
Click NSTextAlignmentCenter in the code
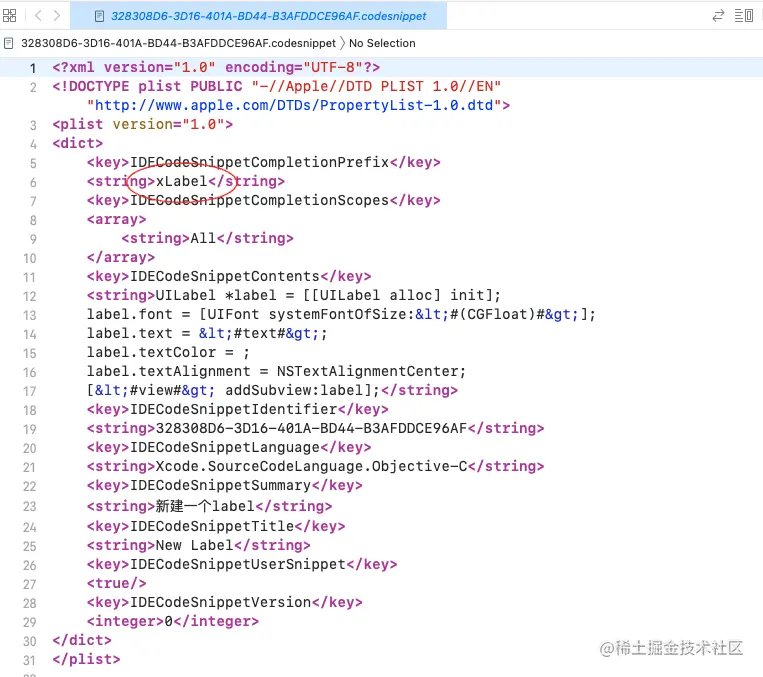(x=367, y=371)
